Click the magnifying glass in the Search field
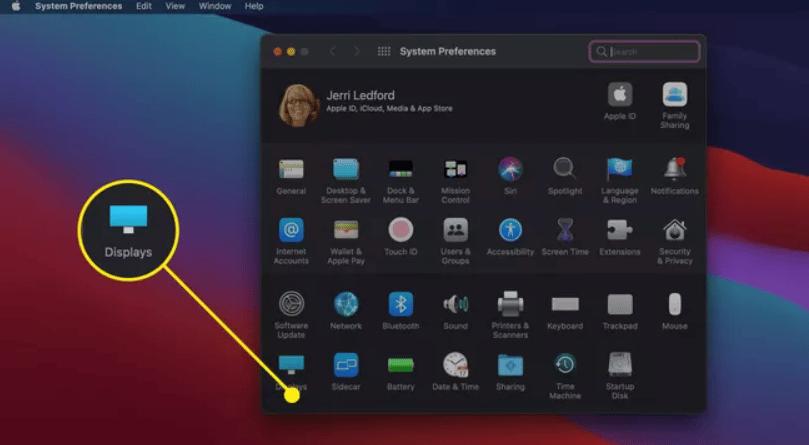Screen dimensions: 809x445 [601, 52]
